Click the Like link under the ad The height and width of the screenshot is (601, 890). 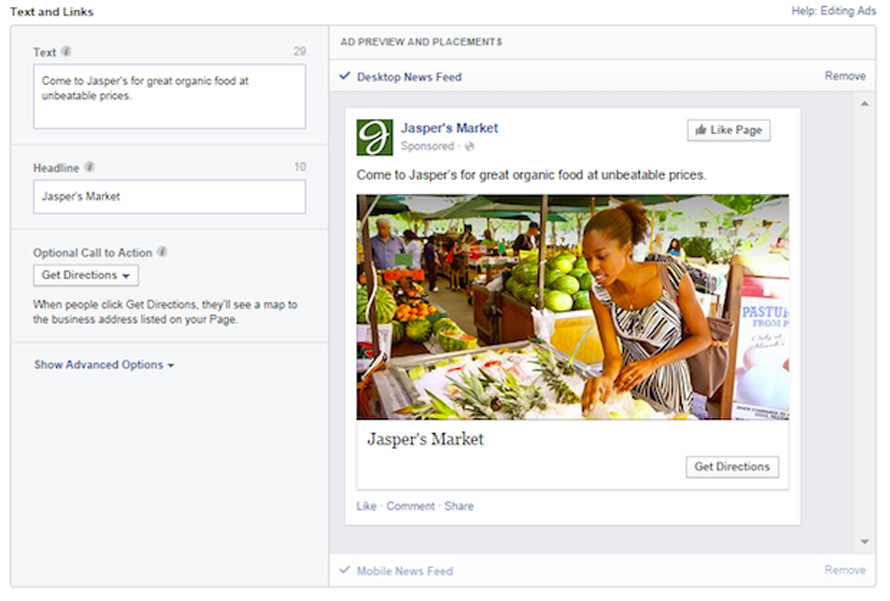click(366, 506)
